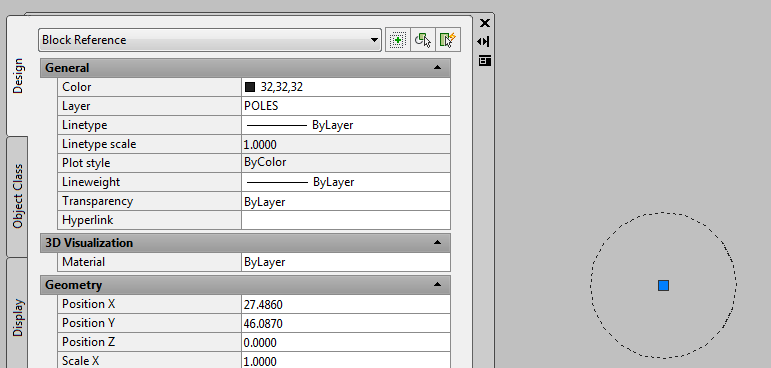771x368 pixels.
Task: Open the palette Properties menu icon
Action: (x=485, y=61)
